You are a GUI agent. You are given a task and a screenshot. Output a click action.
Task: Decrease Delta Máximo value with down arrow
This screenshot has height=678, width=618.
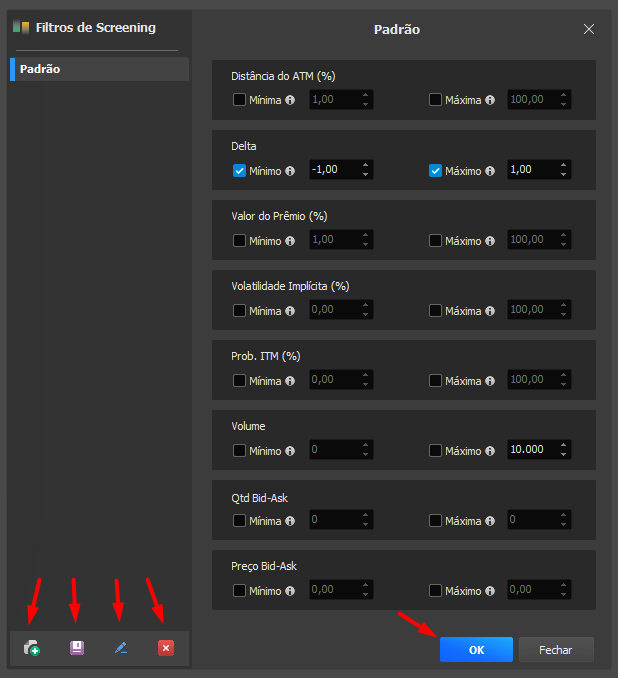[x=563, y=174]
